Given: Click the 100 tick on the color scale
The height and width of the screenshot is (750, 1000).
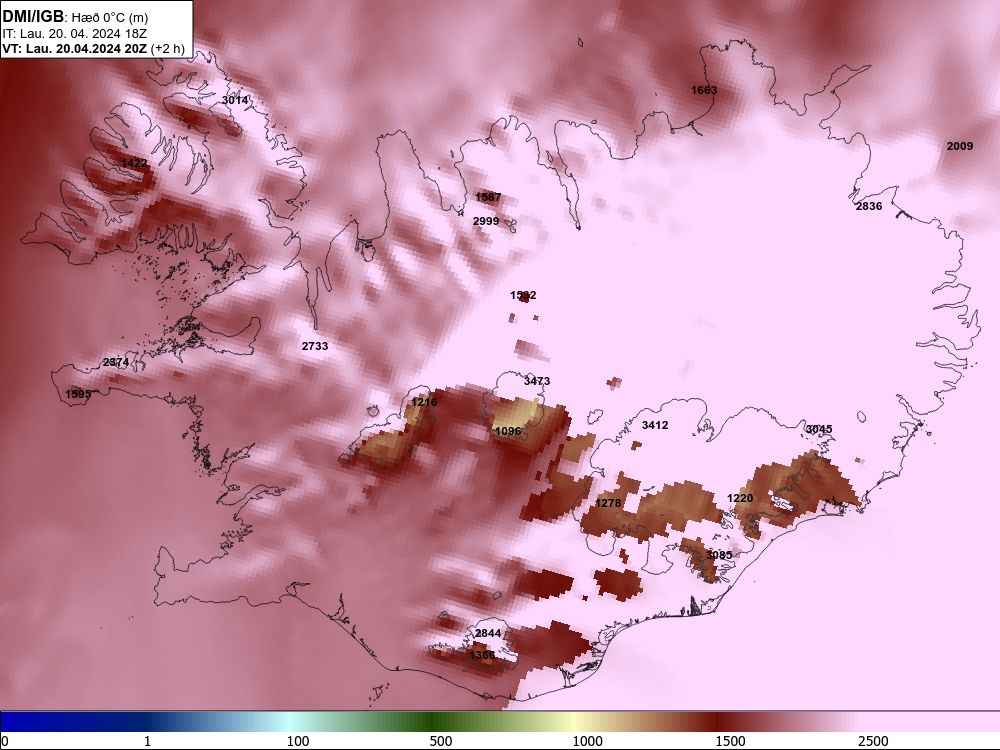Looking at the screenshot, I should coord(298,741).
